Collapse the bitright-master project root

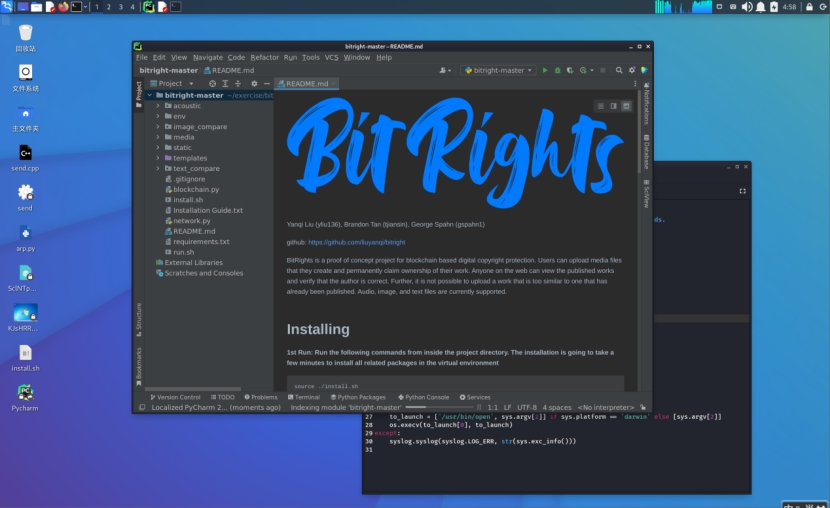point(151,95)
